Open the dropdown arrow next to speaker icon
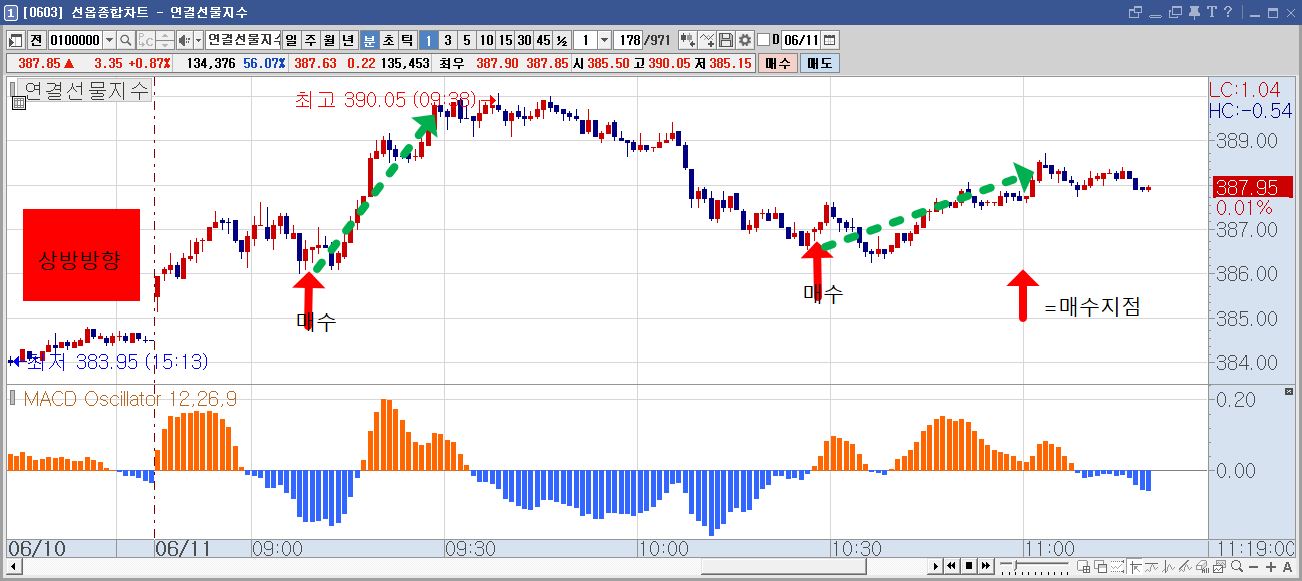 198,40
